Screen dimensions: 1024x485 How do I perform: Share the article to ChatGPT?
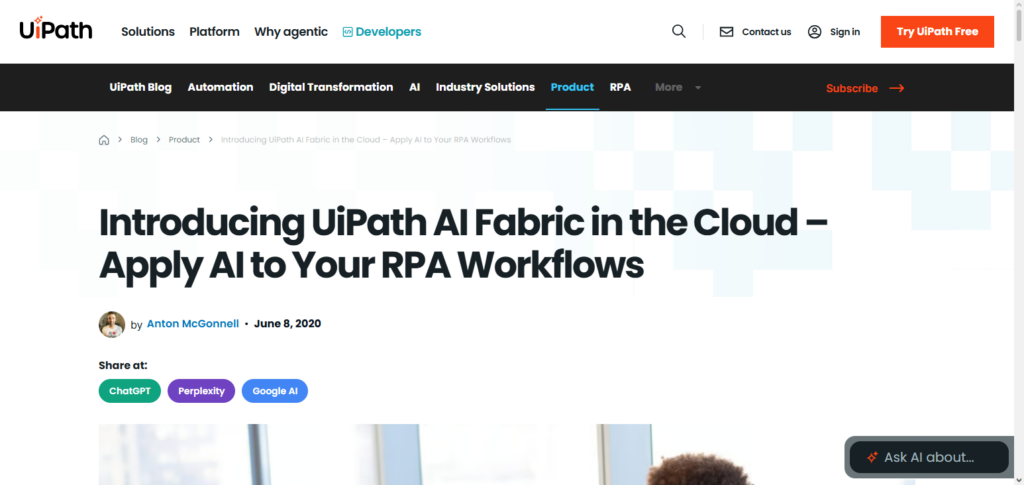129,391
